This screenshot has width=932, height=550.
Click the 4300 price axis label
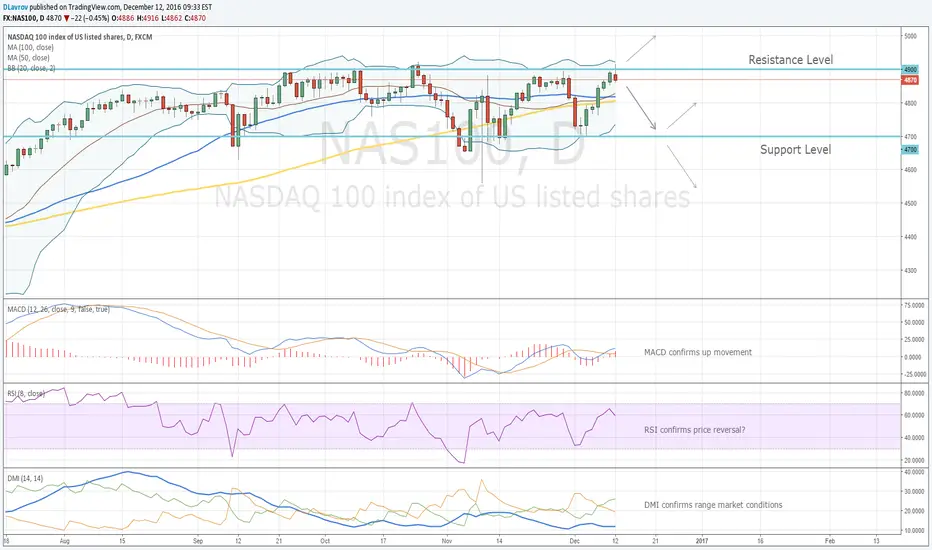(x=910, y=271)
